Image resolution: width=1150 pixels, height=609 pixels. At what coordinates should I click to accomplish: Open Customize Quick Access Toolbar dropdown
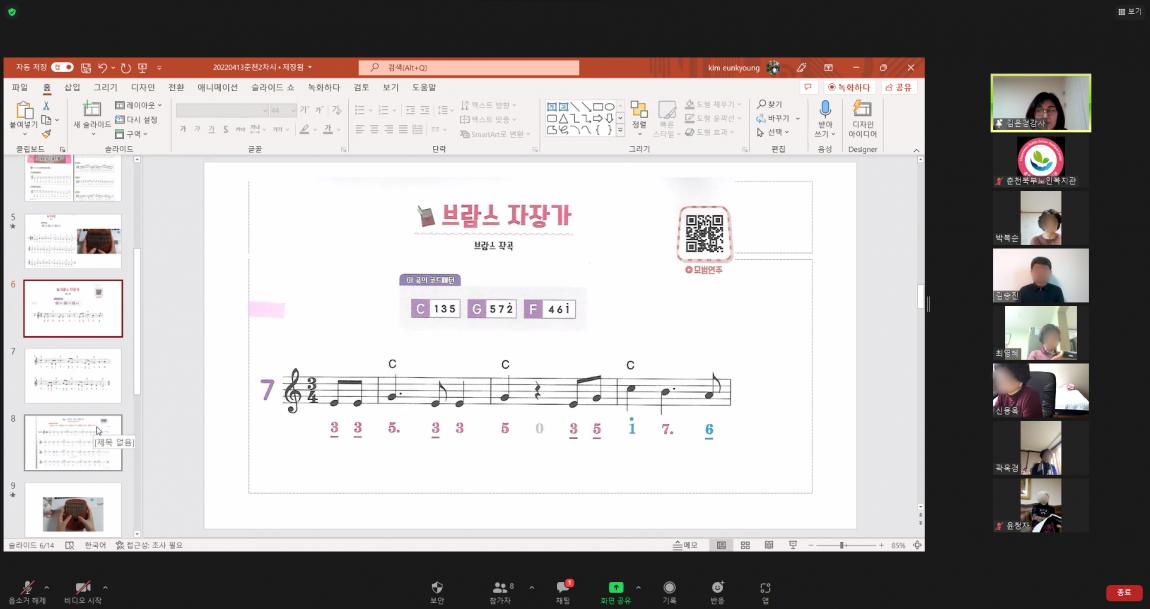tap(159, 68)
